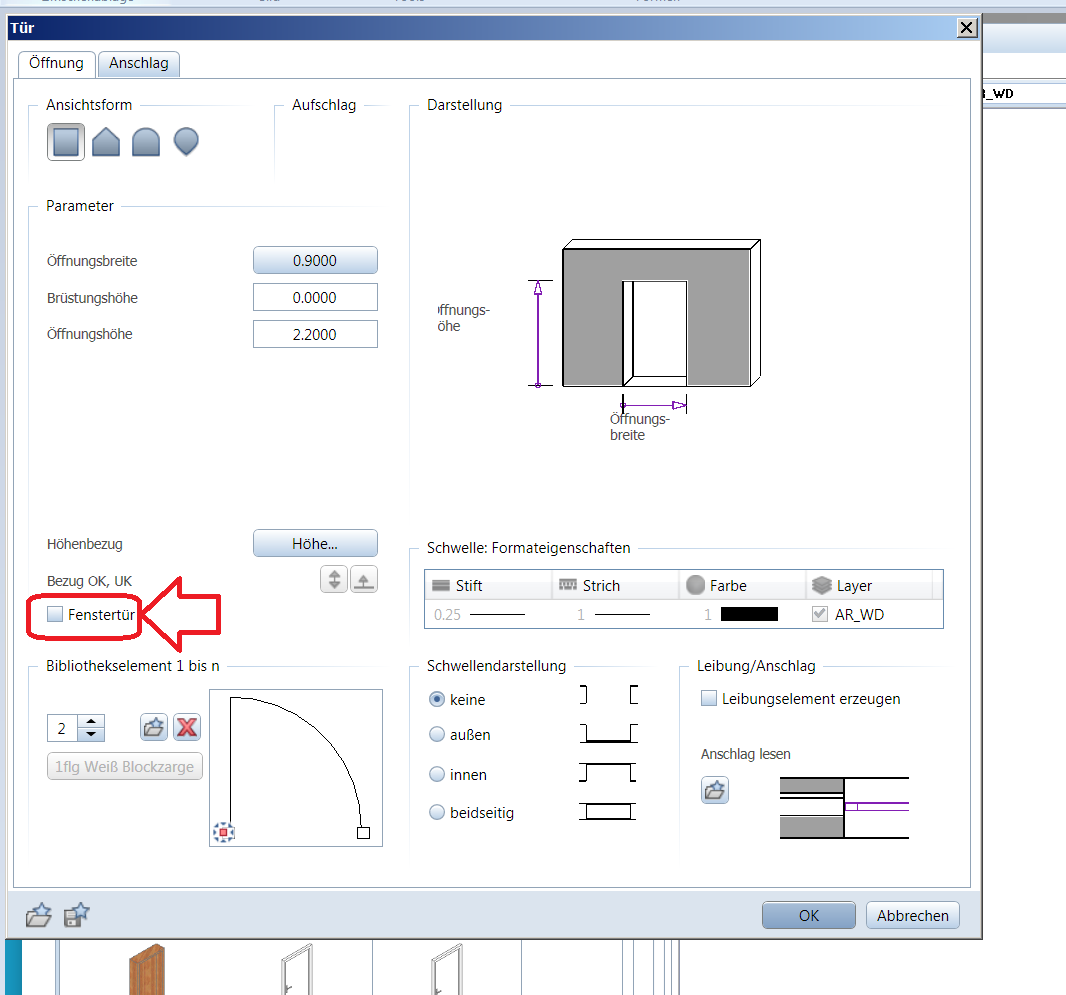Load favorite via bottom-left star folder icon

coord(38,915)
